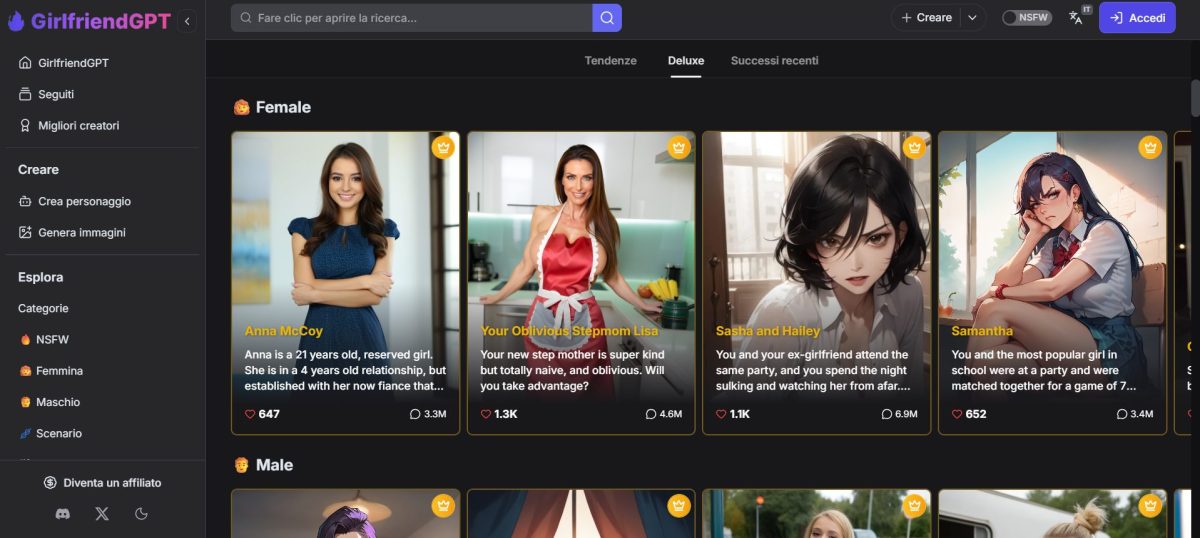Viewport: 1200px width, 538px height.
Task: Collapse the sidebar with the chevron button
Action: tap(187, 20)
